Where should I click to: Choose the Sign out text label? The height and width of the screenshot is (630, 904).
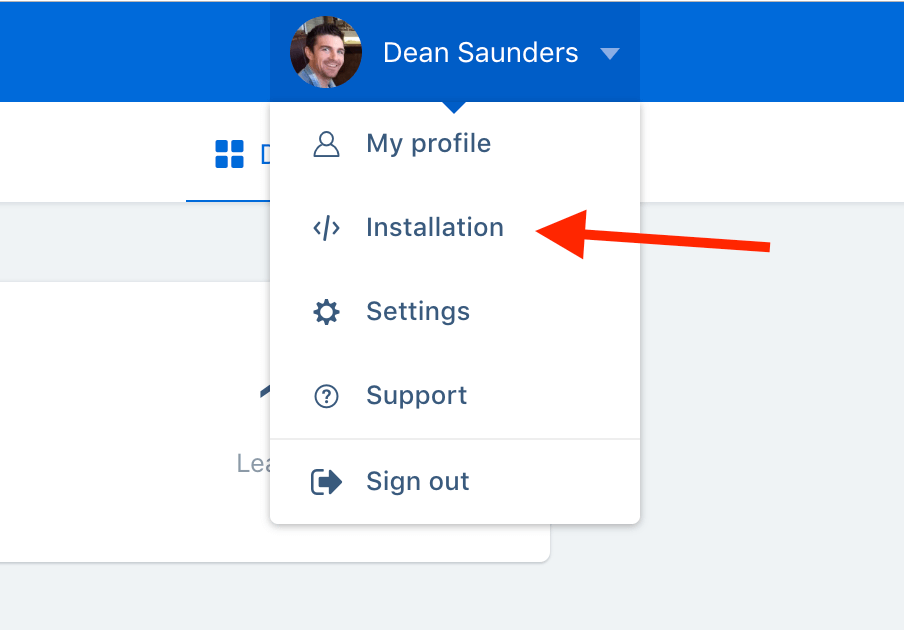pyautogui.click(x=417, y=481)
